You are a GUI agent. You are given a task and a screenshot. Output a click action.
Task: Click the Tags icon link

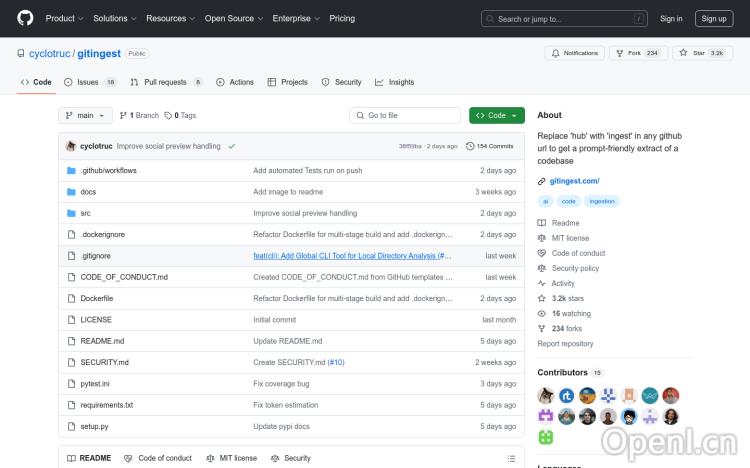[169, 115]
